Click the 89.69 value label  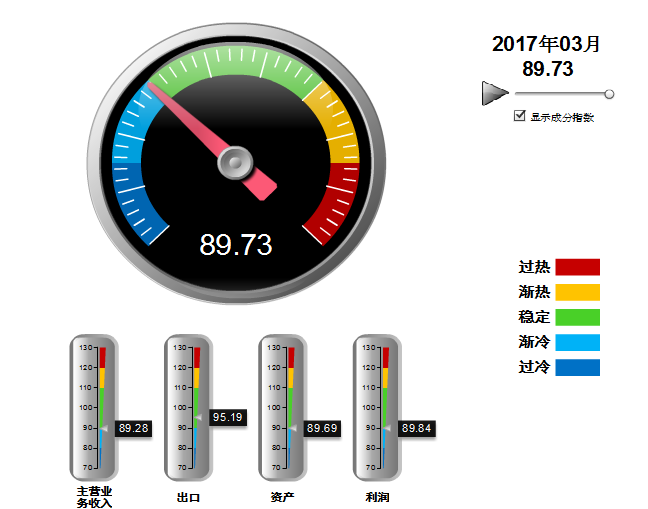[x=322, y=428]
